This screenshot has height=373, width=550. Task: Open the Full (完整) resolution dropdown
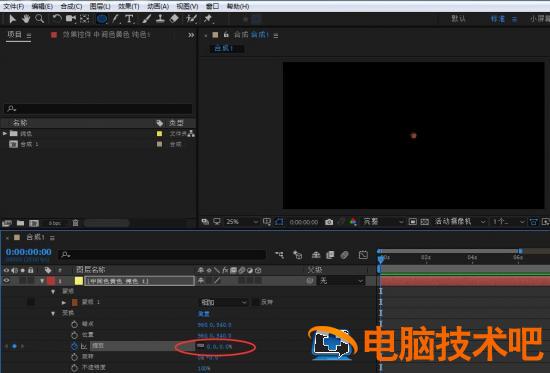coord(382,222)
